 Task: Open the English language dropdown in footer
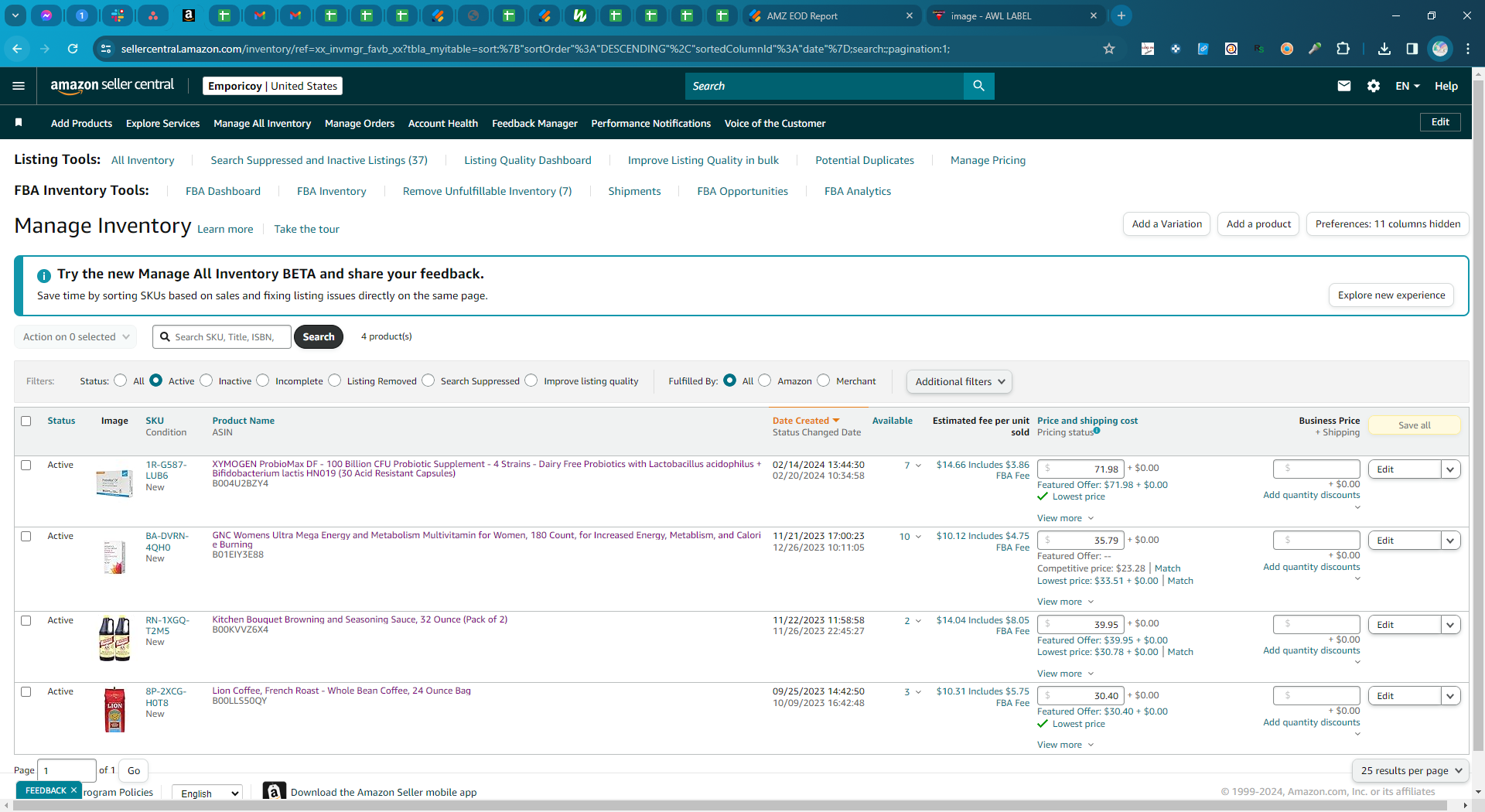(207, 793)
